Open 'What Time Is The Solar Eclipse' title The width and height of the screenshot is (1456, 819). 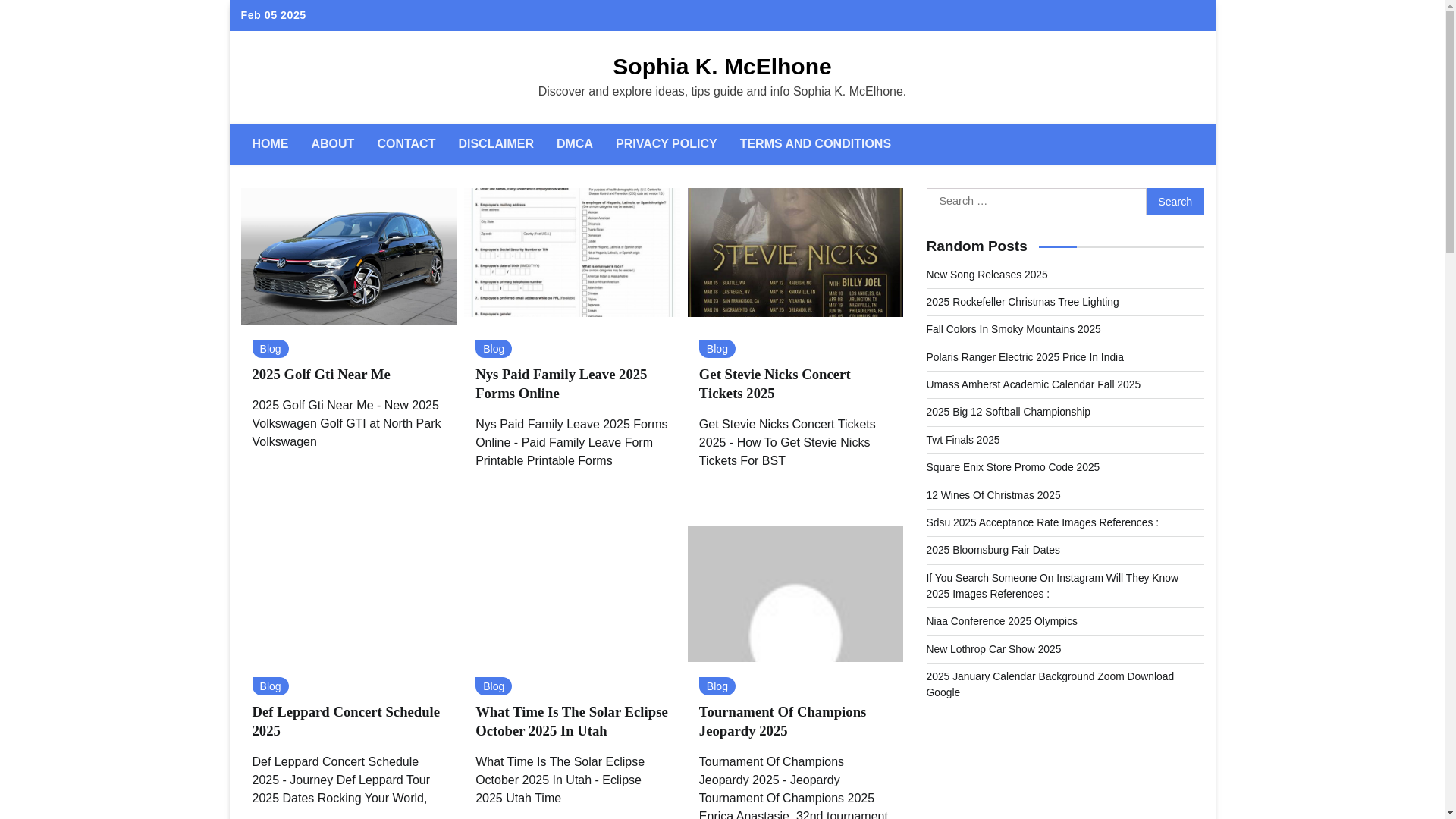(572, 721)
